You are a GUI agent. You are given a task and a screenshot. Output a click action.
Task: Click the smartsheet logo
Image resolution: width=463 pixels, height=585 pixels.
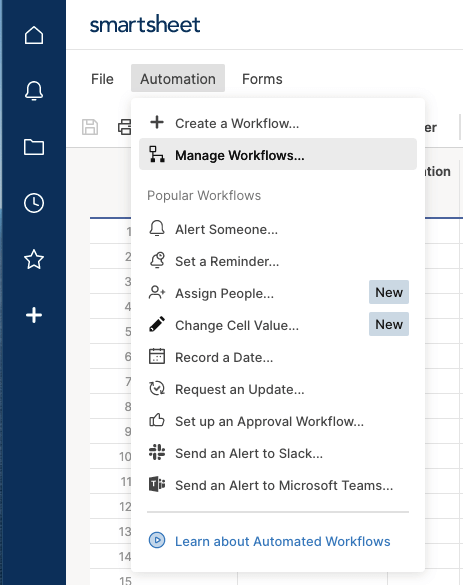point(145,24)
